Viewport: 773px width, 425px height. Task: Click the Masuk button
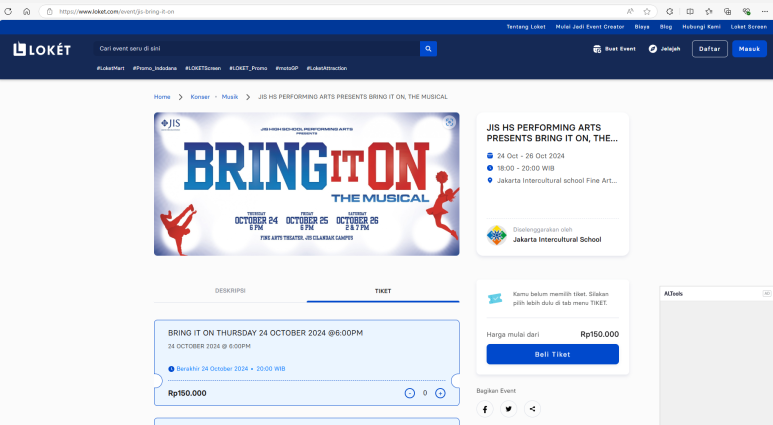pyautogui.click(x=749, y=49)
